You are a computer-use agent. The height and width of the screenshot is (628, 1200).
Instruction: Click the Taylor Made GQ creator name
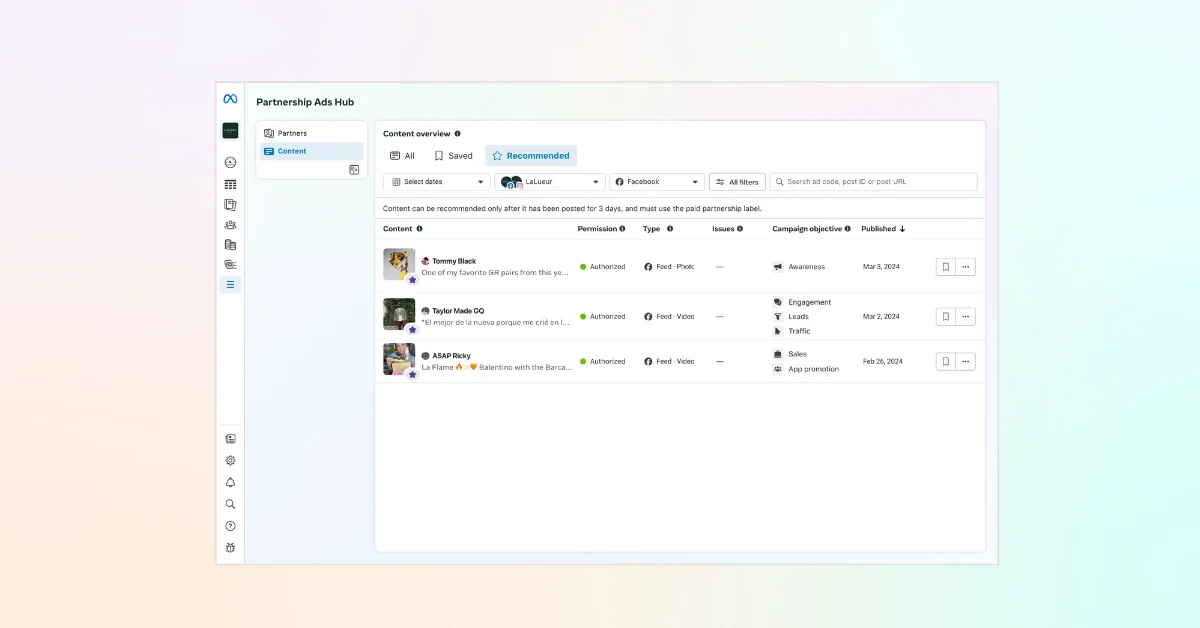tap(458, 311)
